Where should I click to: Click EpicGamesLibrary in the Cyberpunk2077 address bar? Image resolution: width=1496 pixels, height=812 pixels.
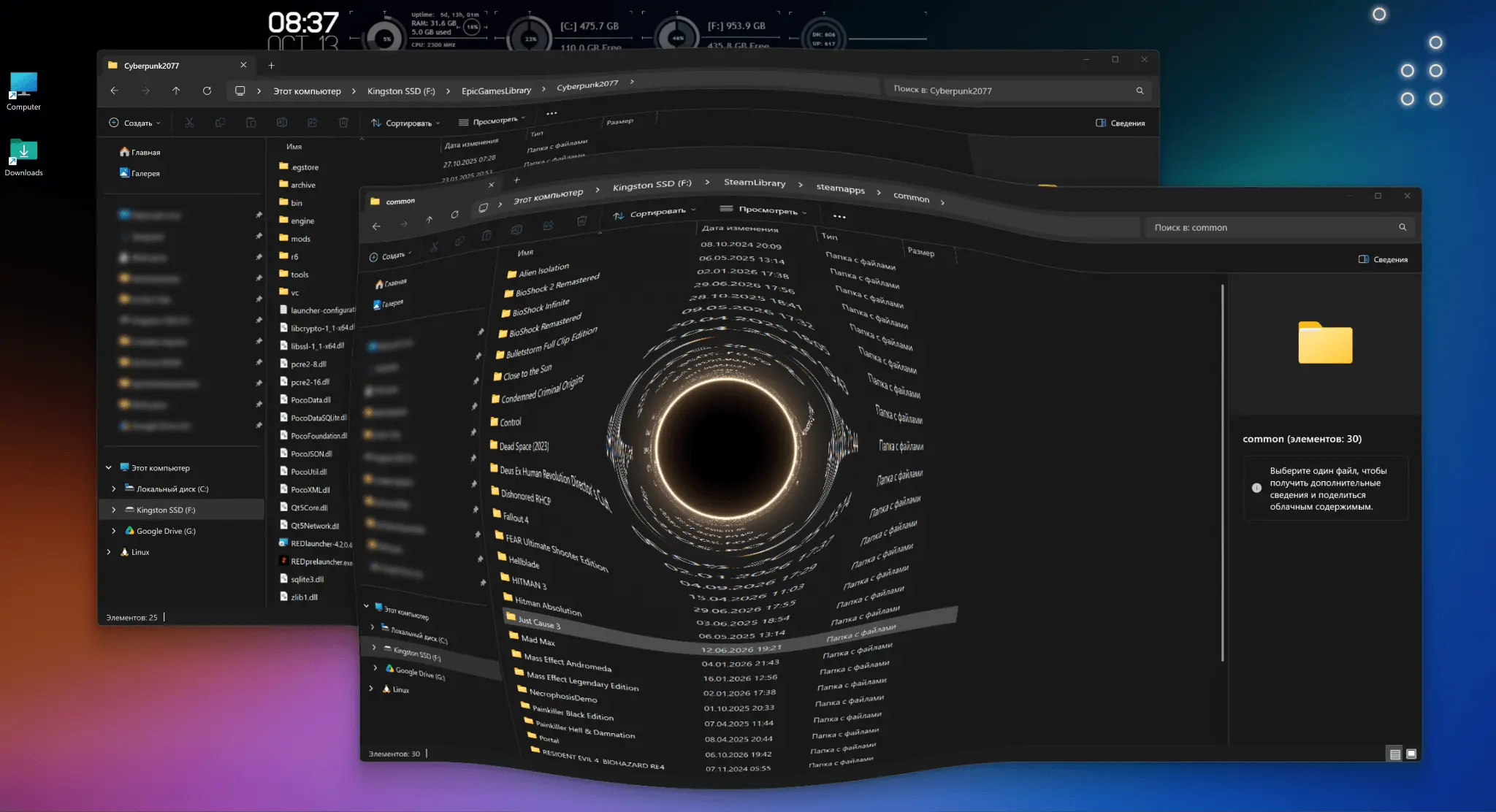[496, 91]
